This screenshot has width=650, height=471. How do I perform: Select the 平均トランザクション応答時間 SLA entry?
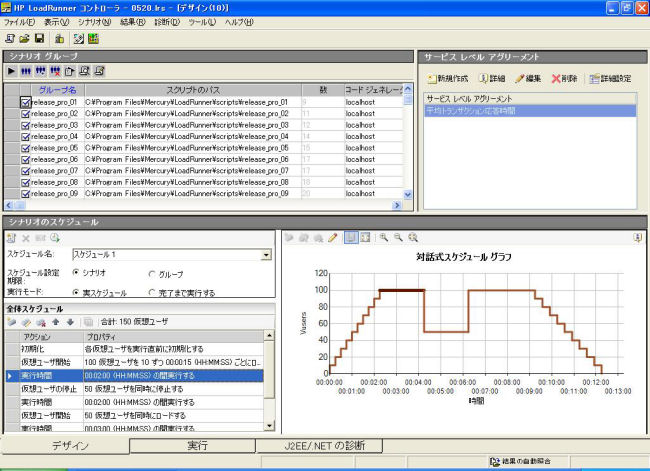pyautogui.click(x=530, y=111)
